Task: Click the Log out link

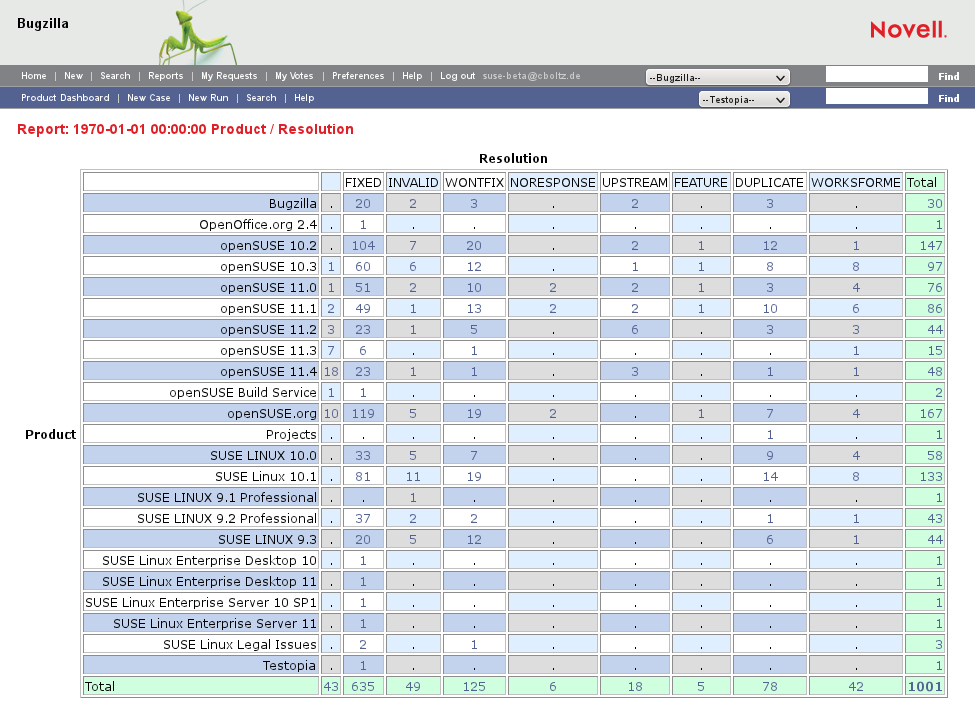Action: pos(458,76)
